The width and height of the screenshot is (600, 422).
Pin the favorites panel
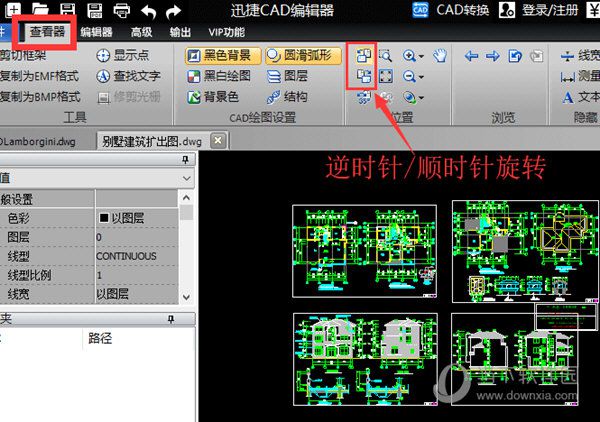[x=171, y=319]
